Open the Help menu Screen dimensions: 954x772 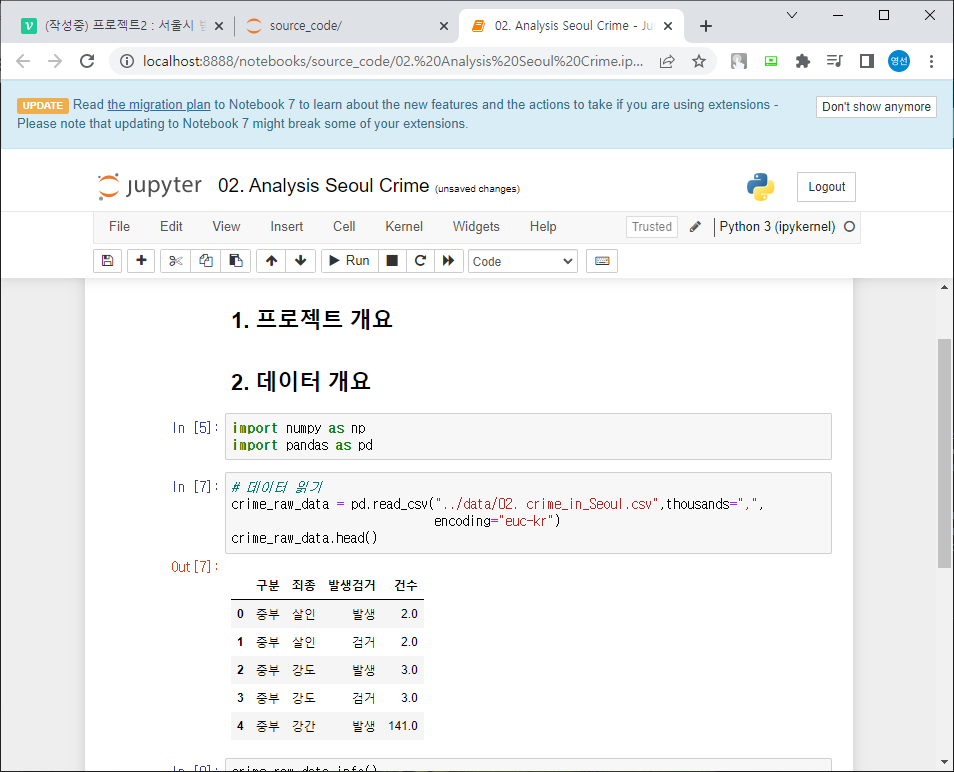(543, 226)
